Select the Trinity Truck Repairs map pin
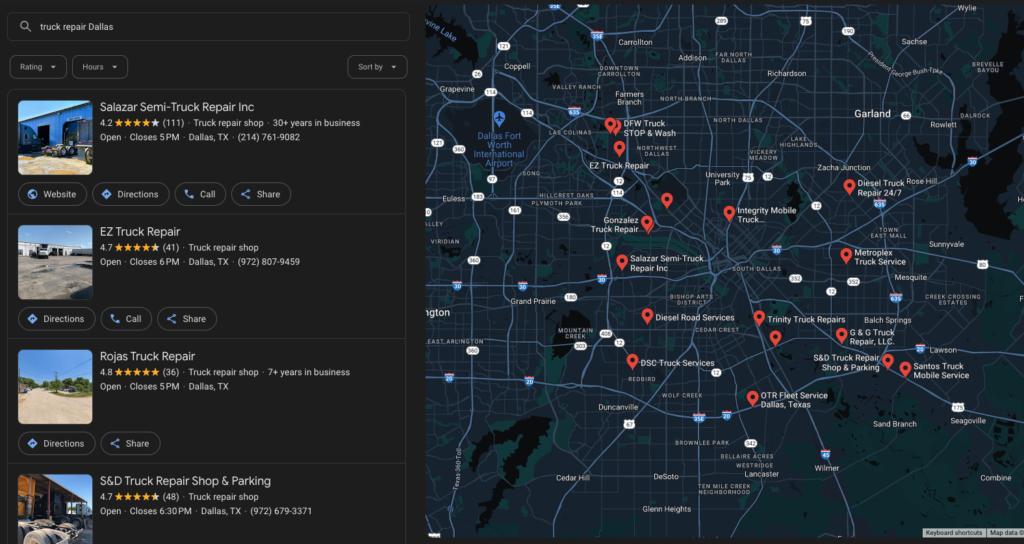The image size is (1024, 544). (759, 317)
